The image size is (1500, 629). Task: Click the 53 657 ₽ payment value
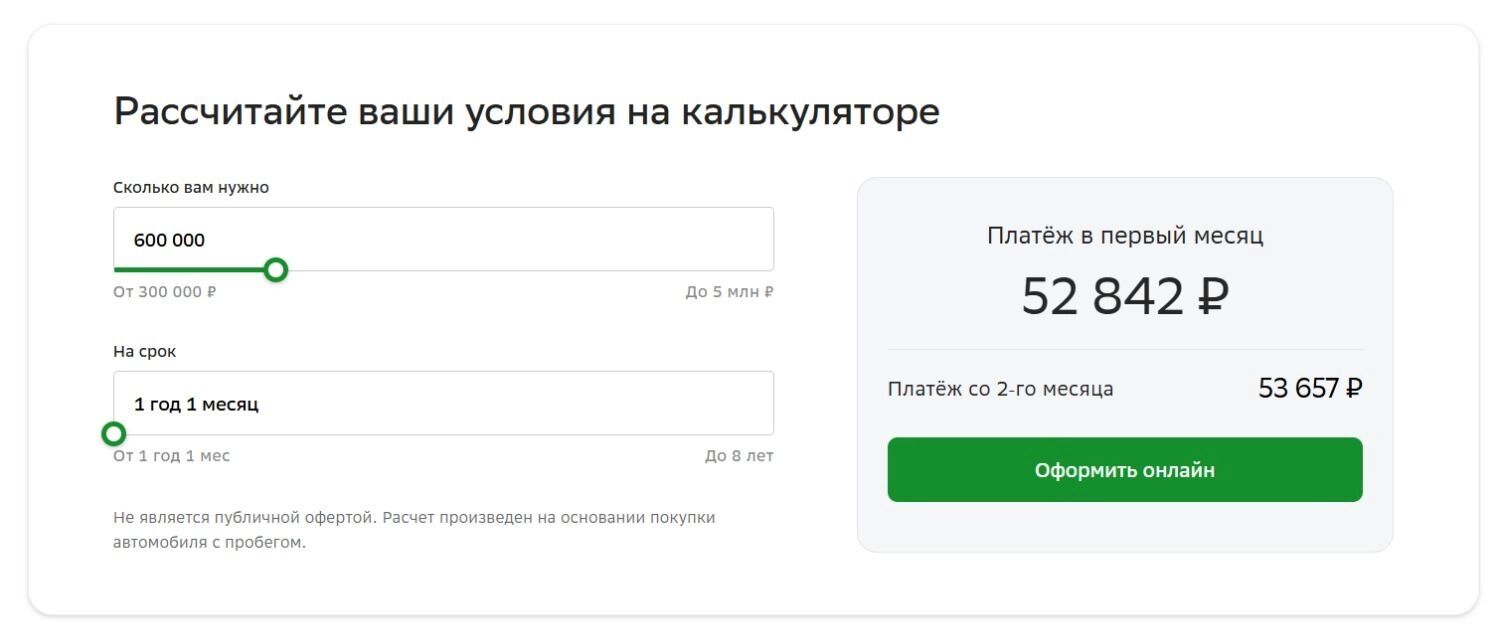1310,388
